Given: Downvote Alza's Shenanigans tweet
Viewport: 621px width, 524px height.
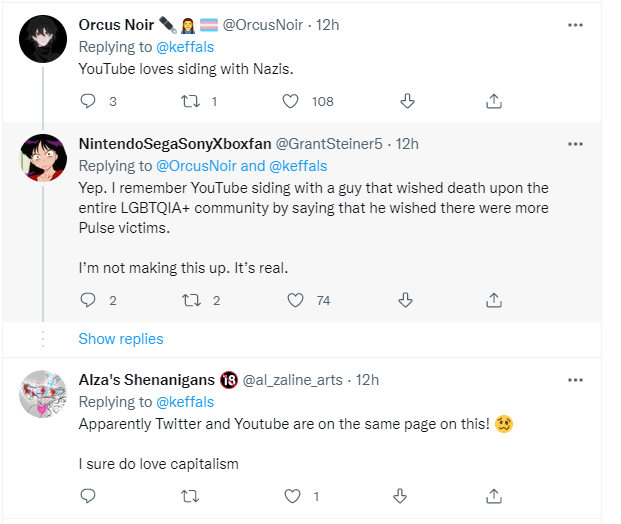Looking at the screenshot, I should 407,496.
